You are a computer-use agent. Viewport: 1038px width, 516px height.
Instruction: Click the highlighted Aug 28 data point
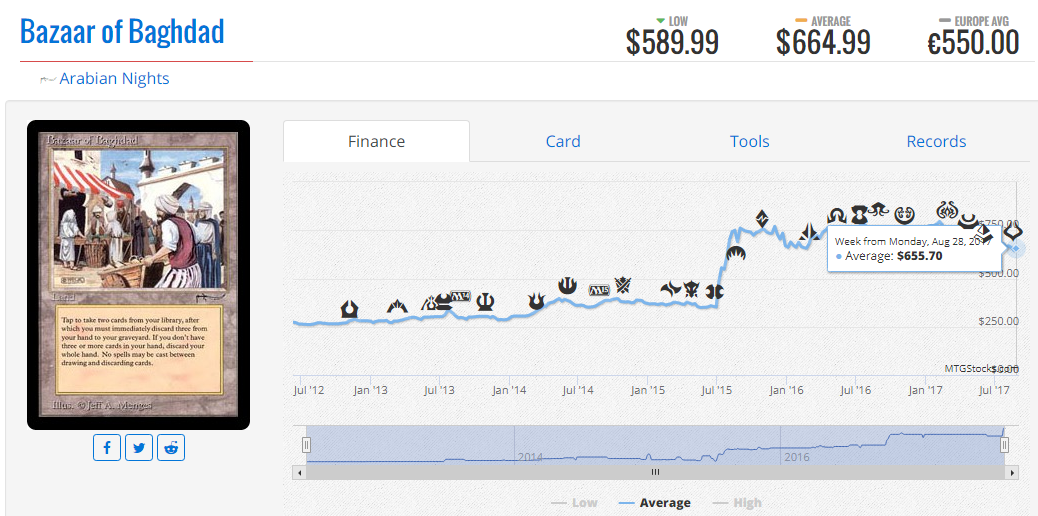coord(1016,248)
